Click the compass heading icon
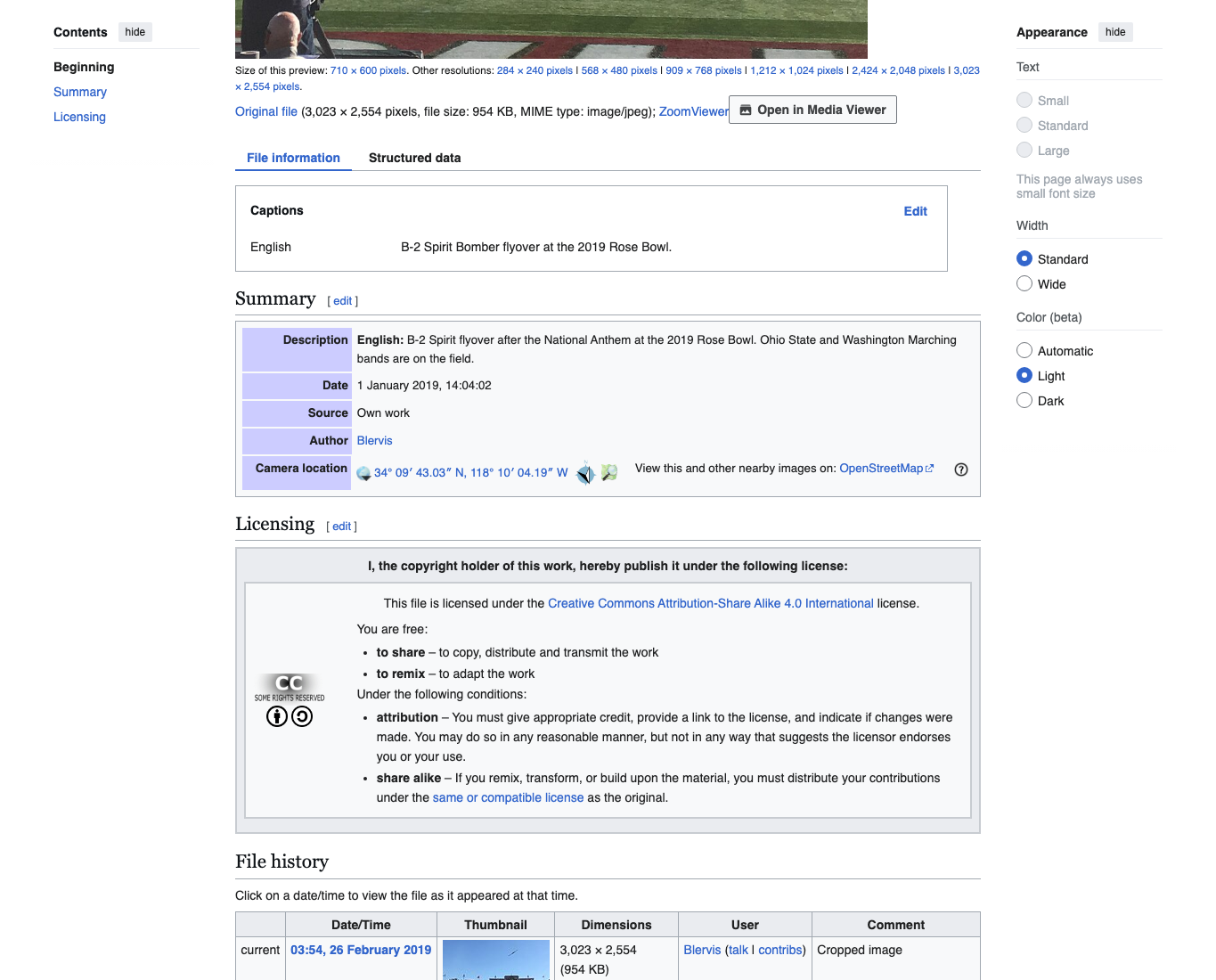1216x980 pixels. click(585, 473)
